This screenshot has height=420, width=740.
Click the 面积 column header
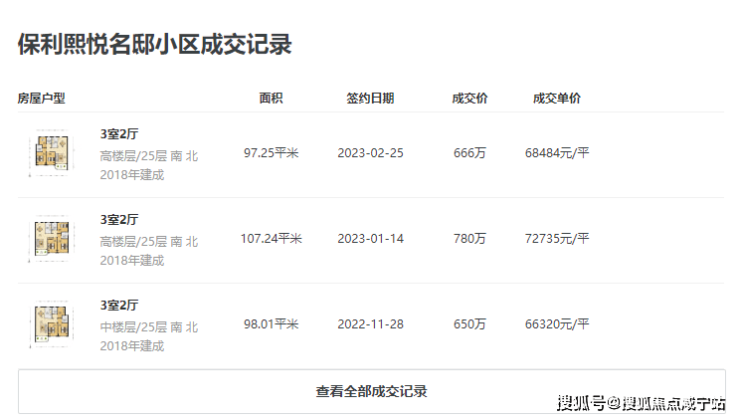(x=271, y=98)
